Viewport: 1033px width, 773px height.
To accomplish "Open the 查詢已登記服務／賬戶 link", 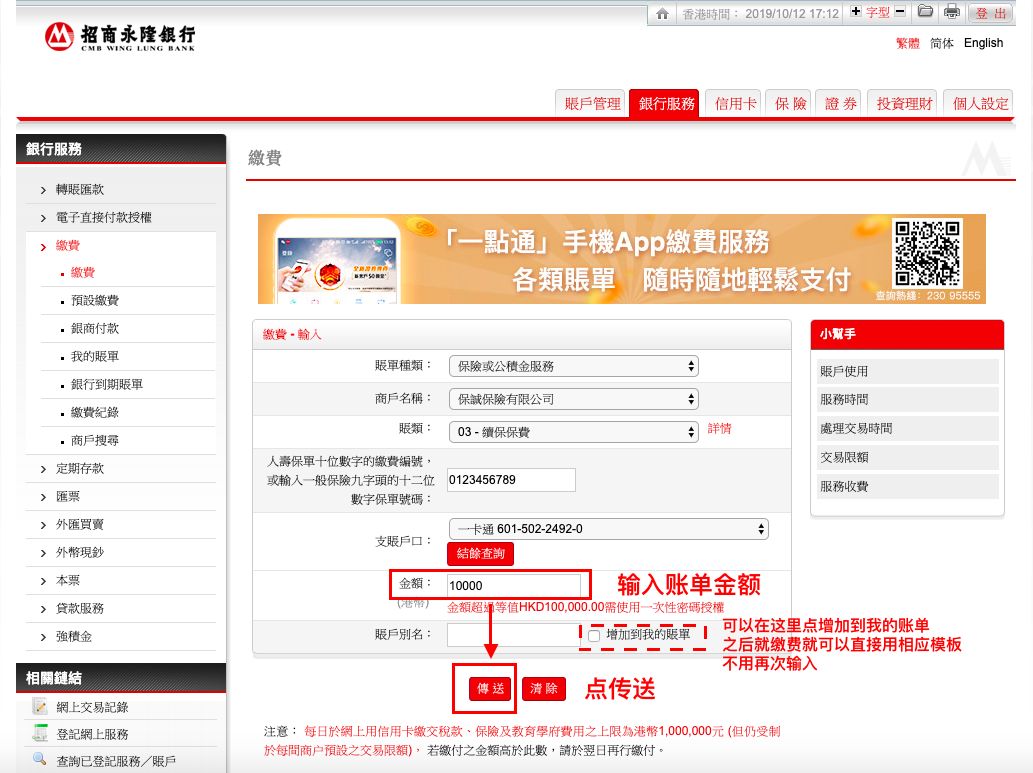I will (x=116, y=761).
